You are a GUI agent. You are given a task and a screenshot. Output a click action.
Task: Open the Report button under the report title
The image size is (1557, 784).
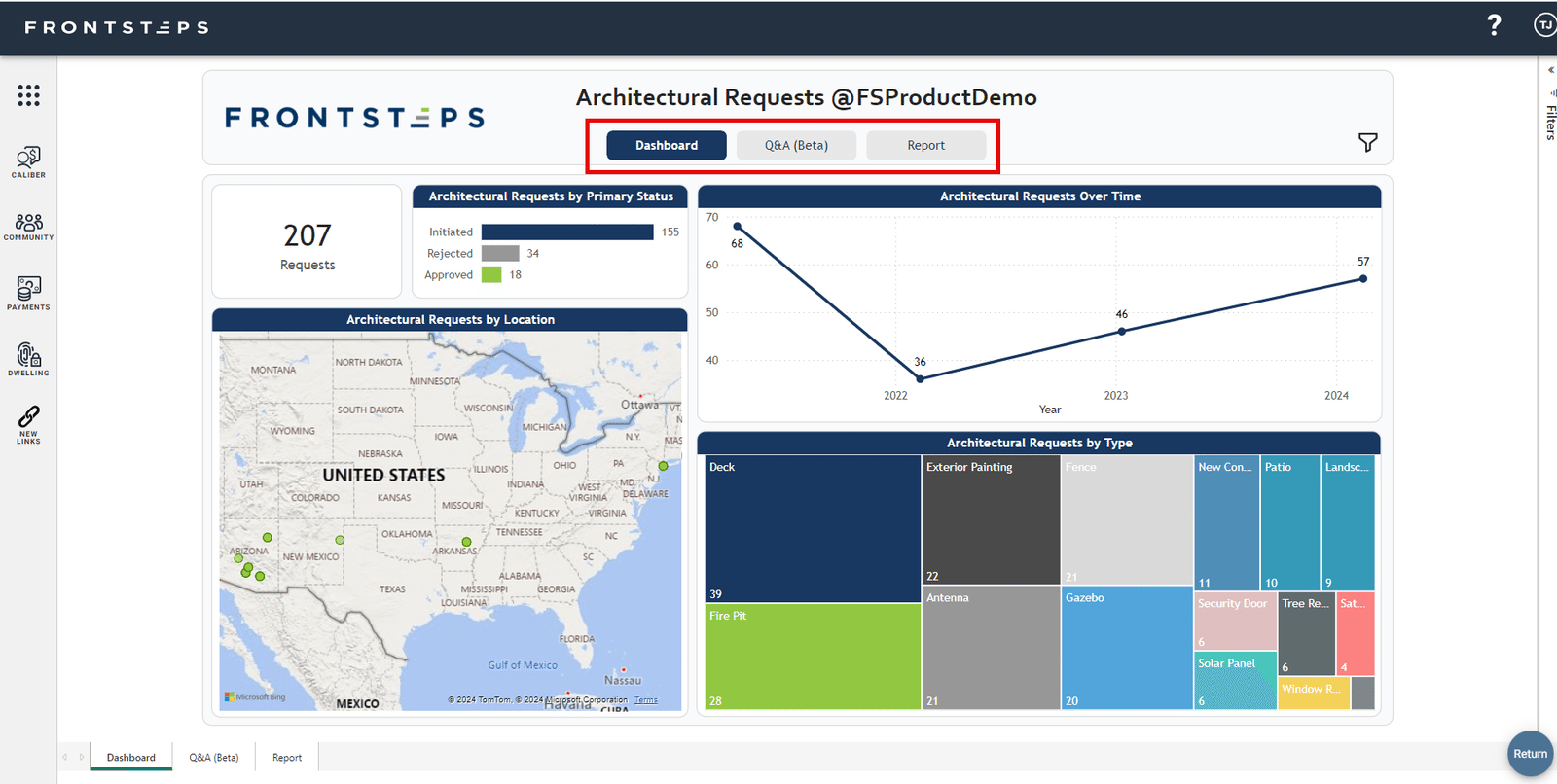925,145
